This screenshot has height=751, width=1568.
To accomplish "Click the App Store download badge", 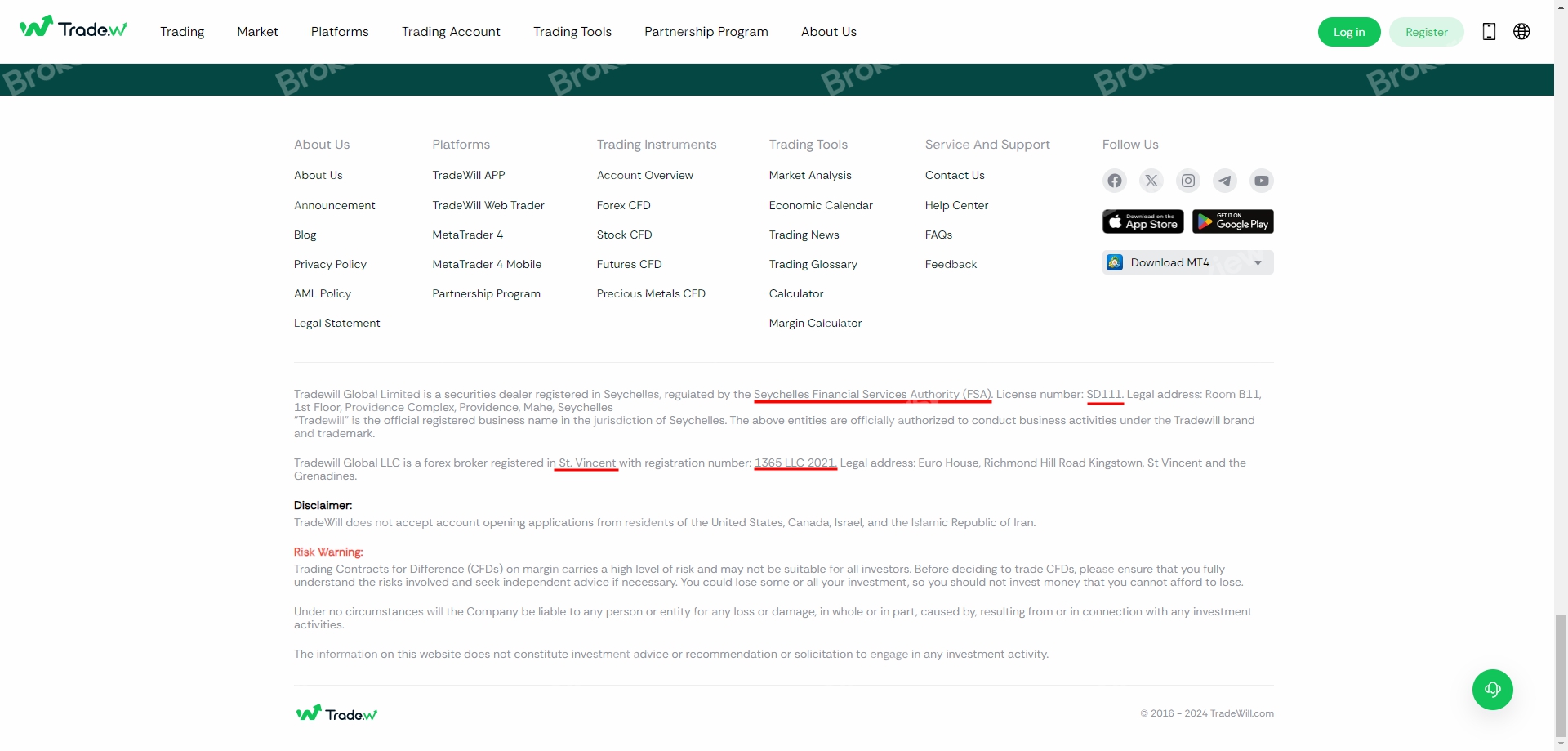I will pos(1143,221).
